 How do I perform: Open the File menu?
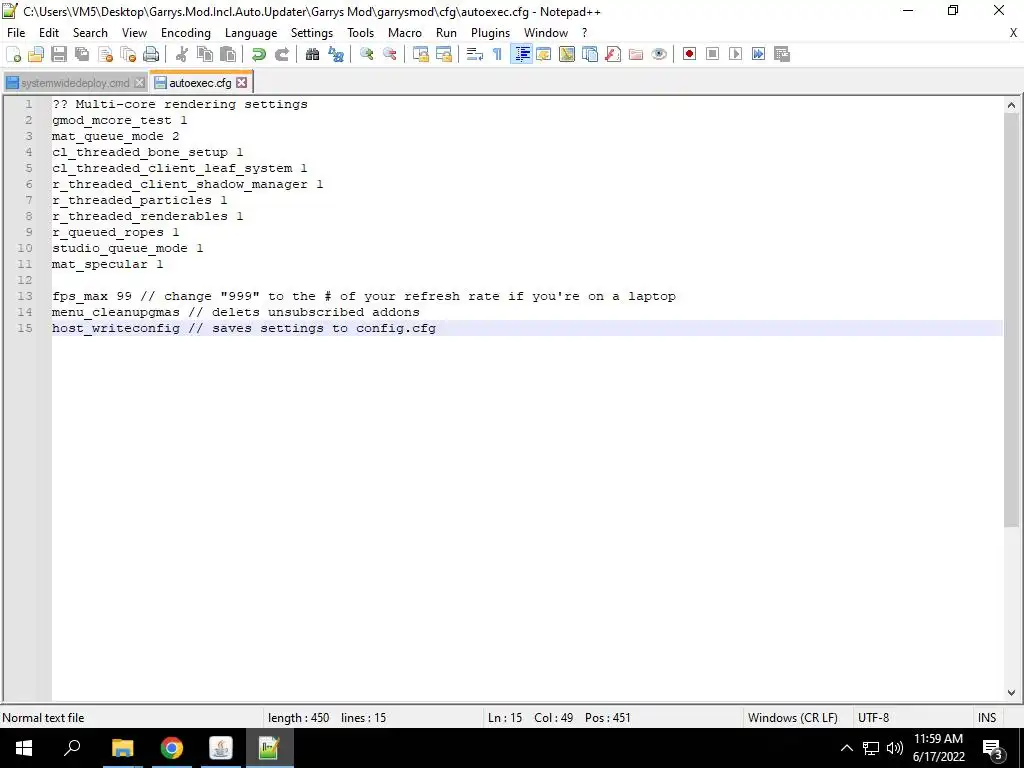(x=16, y=33)
